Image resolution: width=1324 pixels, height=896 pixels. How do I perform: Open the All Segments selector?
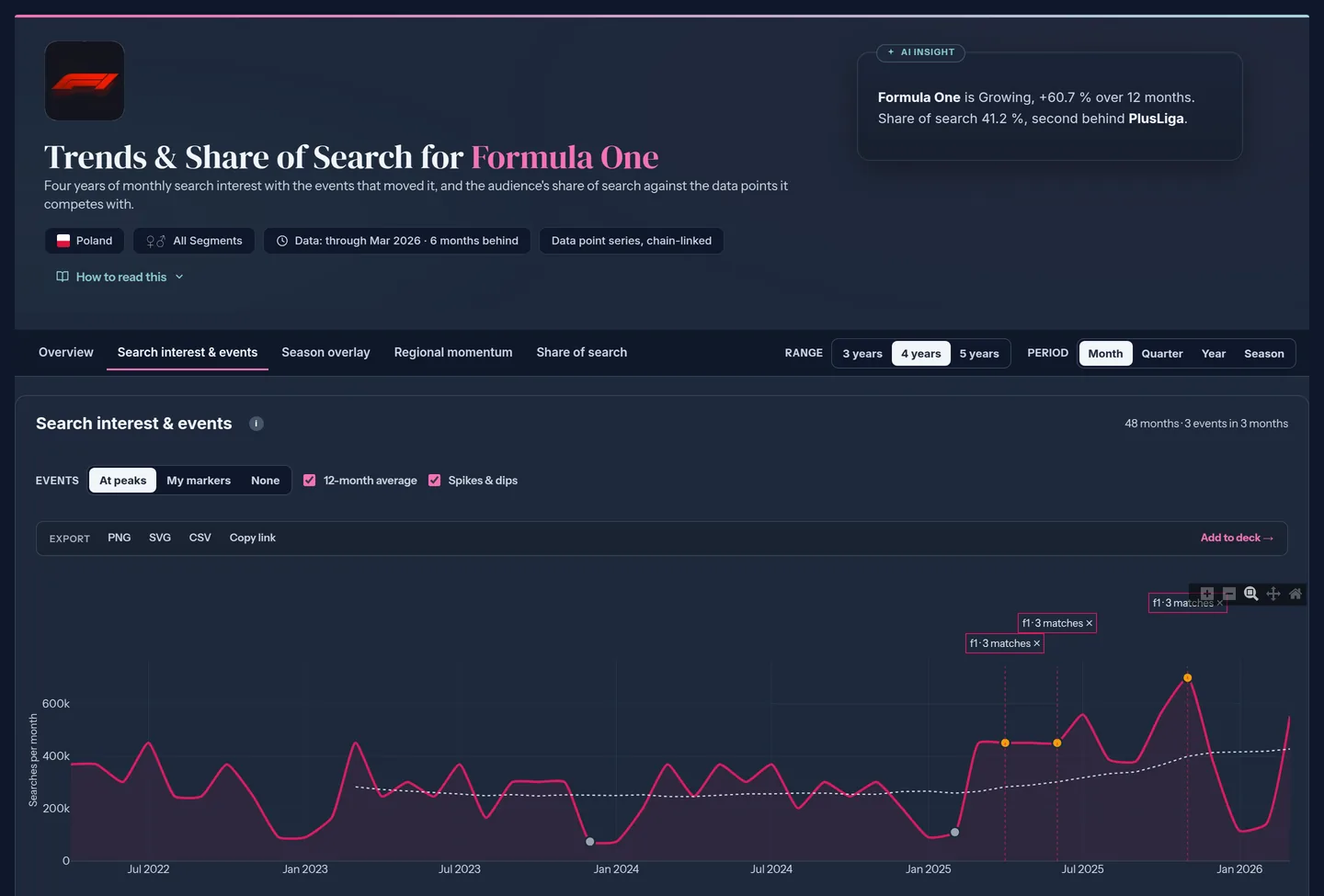tap(194, 241)
